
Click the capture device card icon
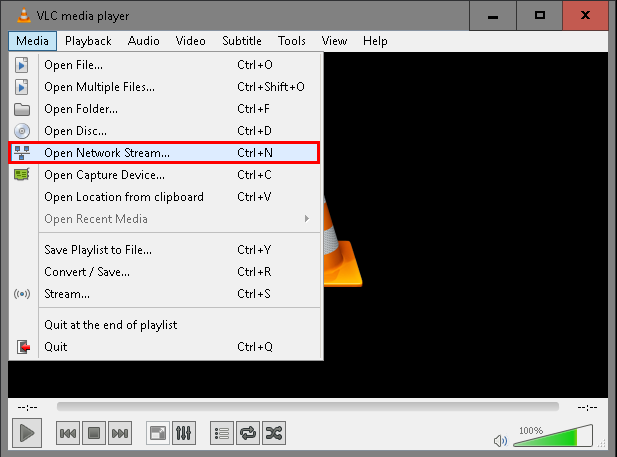(22, 174)
